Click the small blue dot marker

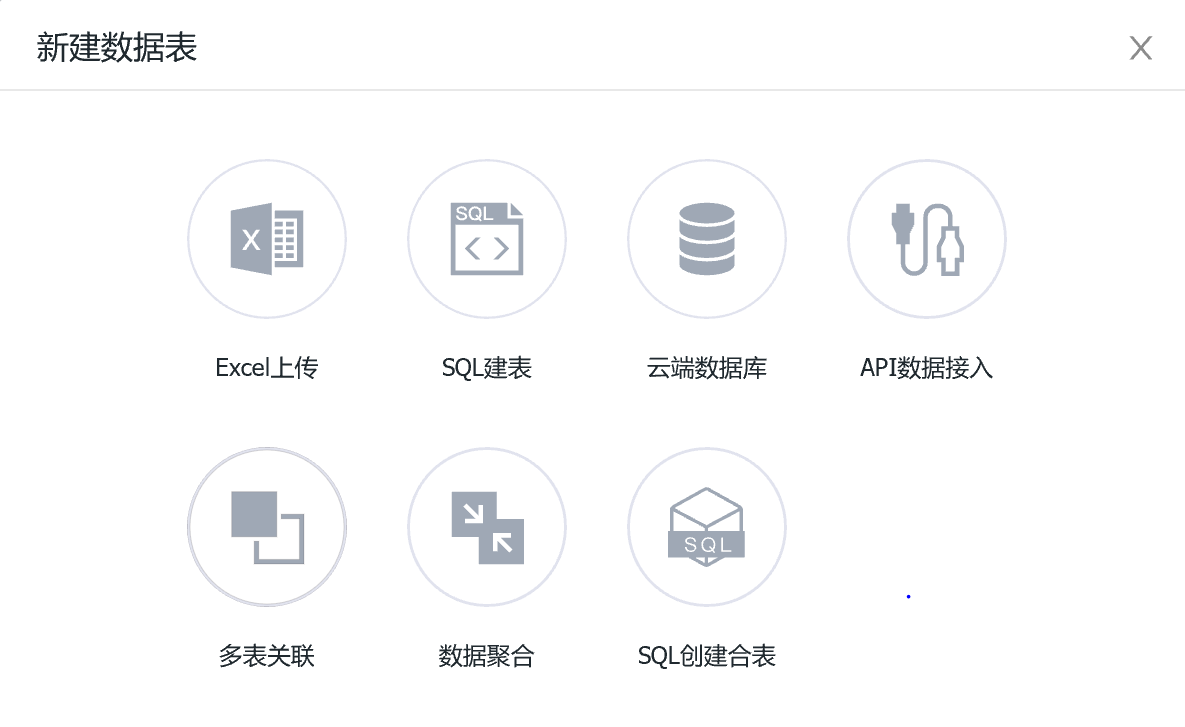[x=908, y=597]
